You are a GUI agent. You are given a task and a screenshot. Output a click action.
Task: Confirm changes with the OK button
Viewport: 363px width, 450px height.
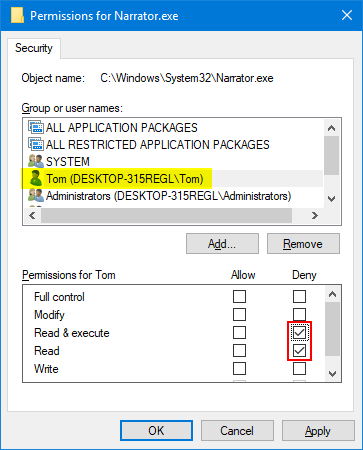click(156, 431)
